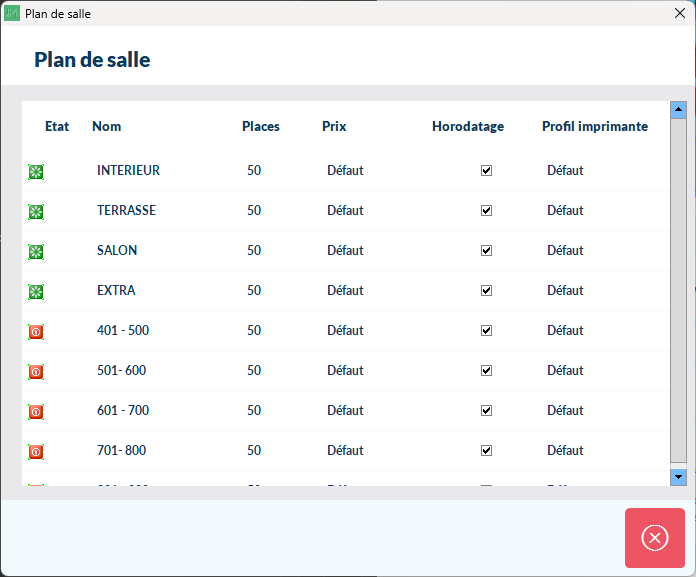This screenshot has height=577, width=696.
Task: Click the green state icon for INTERIEUR
Action: point(36,172)
